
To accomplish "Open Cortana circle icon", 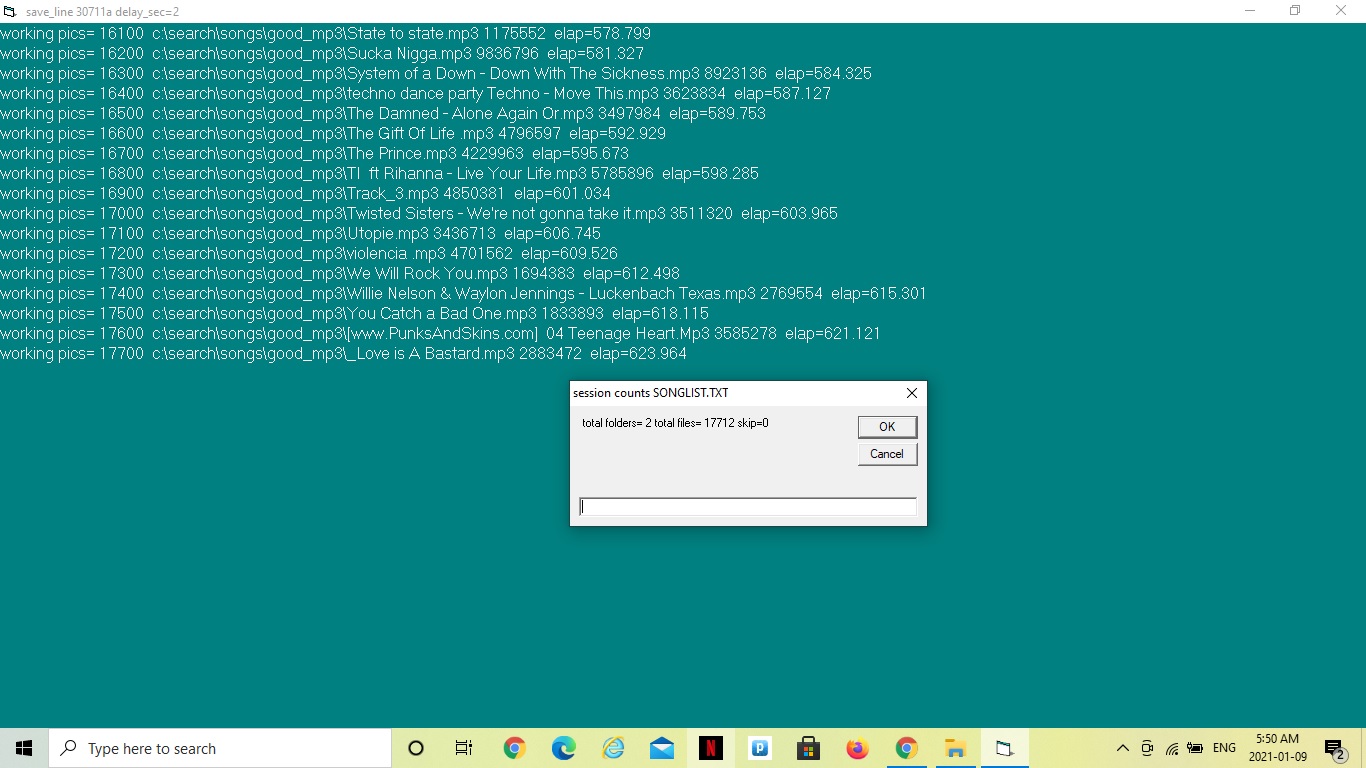I will click(416, 748).
